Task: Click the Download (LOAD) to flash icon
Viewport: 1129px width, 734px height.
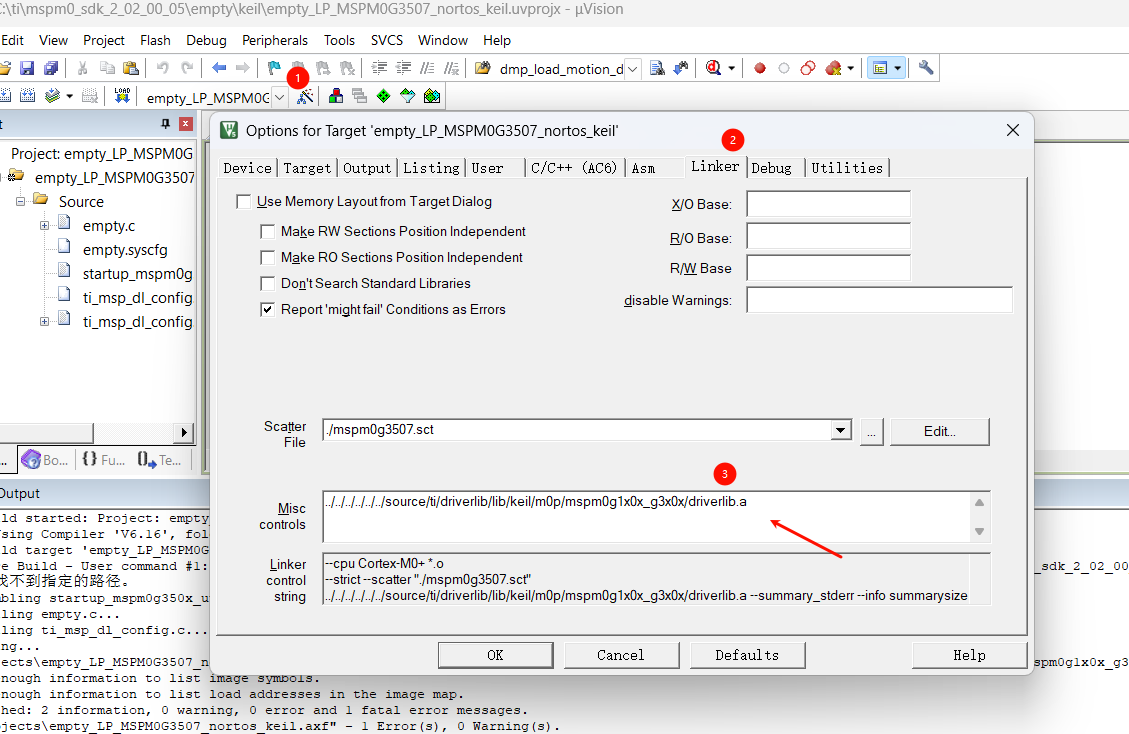Action: click(122, 96)
